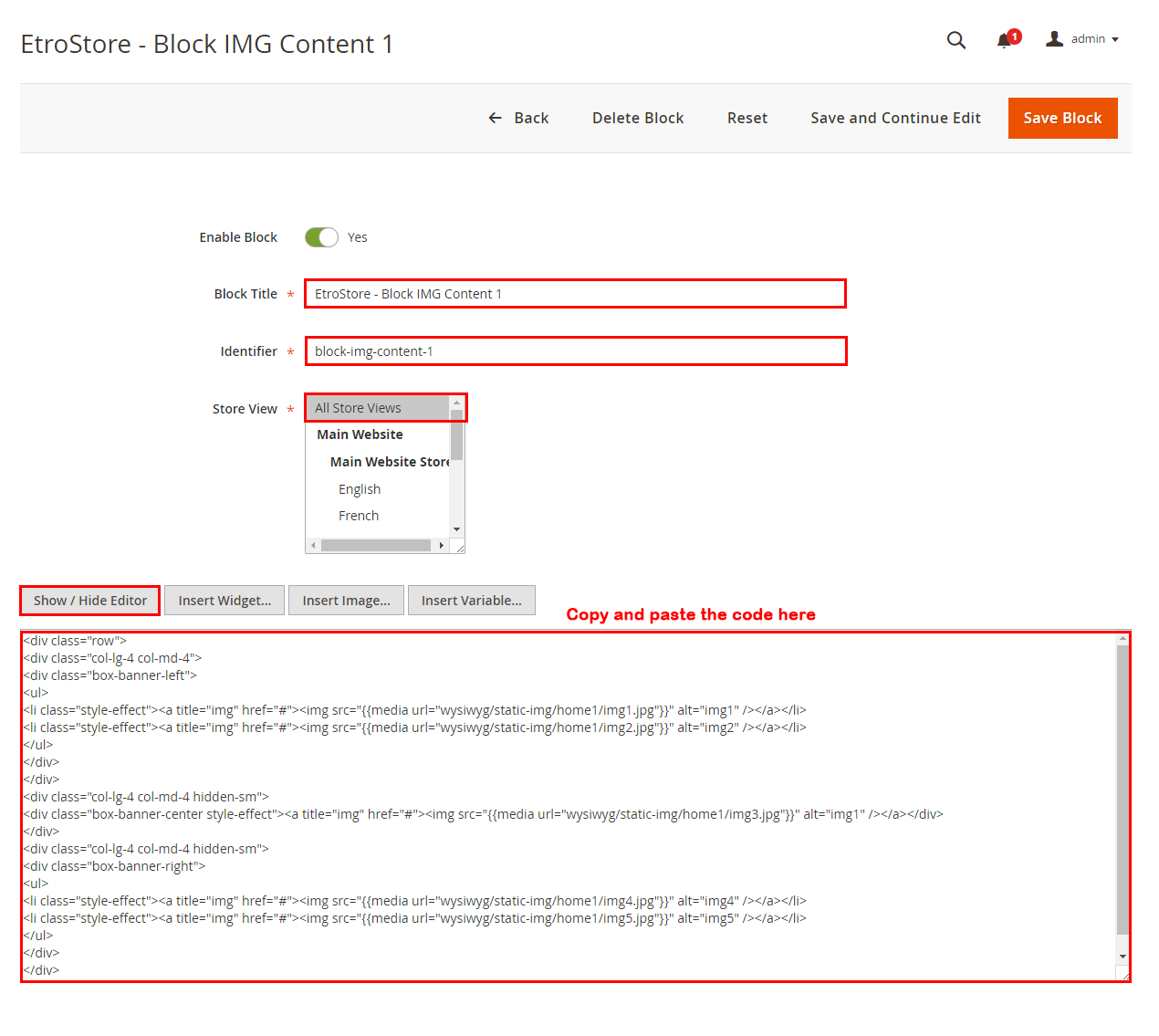This screenshot has height=1036, width=1159.
Task: Focus the Identifier input field
Action: 575,351
